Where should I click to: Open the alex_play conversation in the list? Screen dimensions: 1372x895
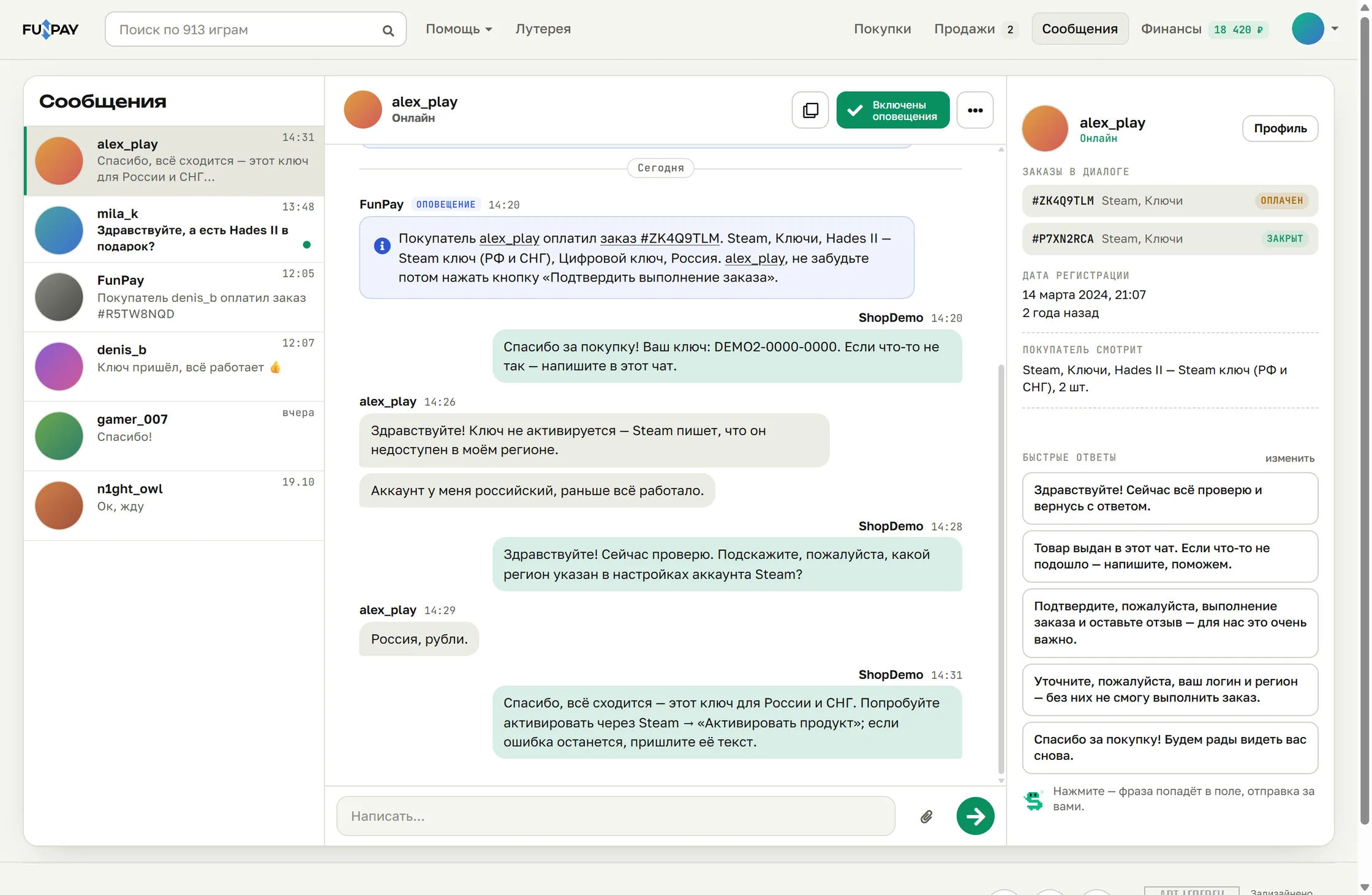click(174, 161)
